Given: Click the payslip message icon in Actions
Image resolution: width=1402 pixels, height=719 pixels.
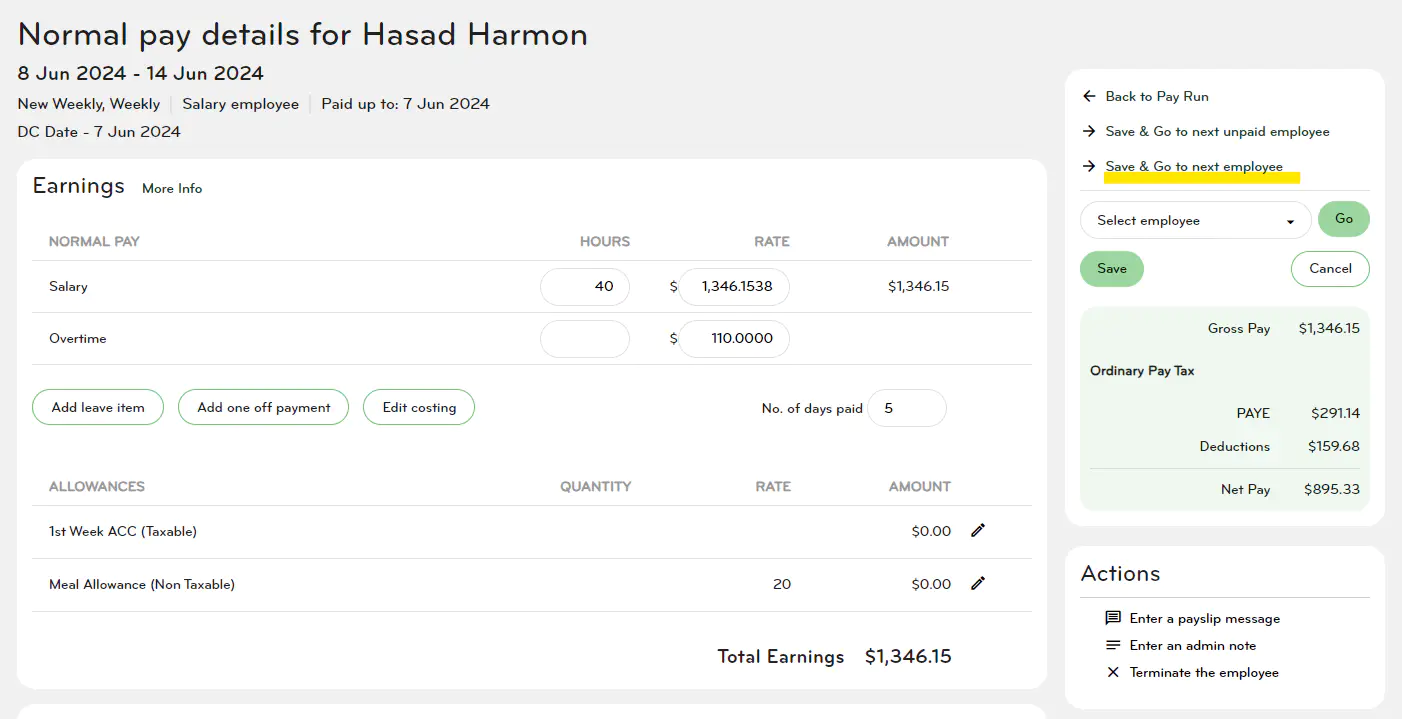Looking at the screenshot, I should (x=1113, y=618).
